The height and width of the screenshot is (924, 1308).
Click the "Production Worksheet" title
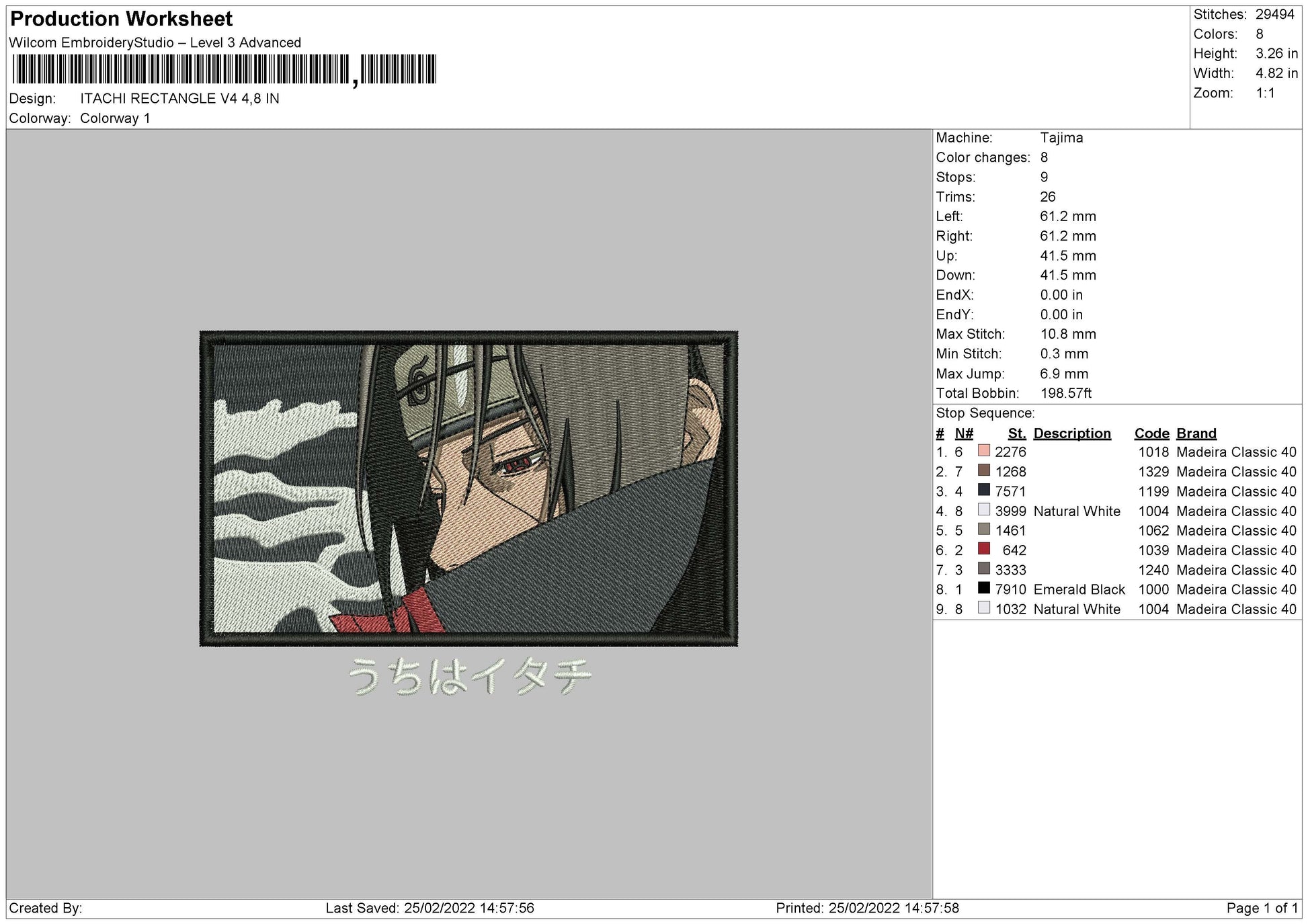coord(122,19)
